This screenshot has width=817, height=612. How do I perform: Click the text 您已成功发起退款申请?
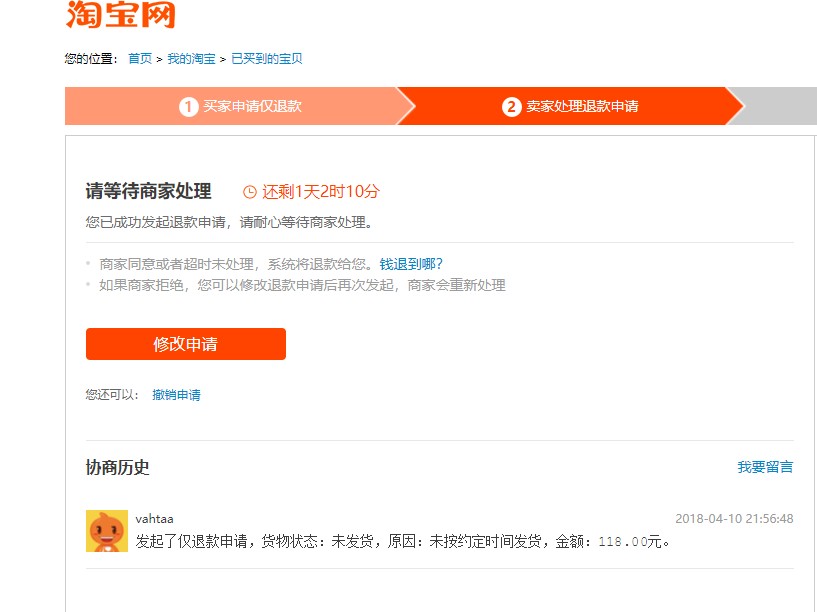[155, 222]
